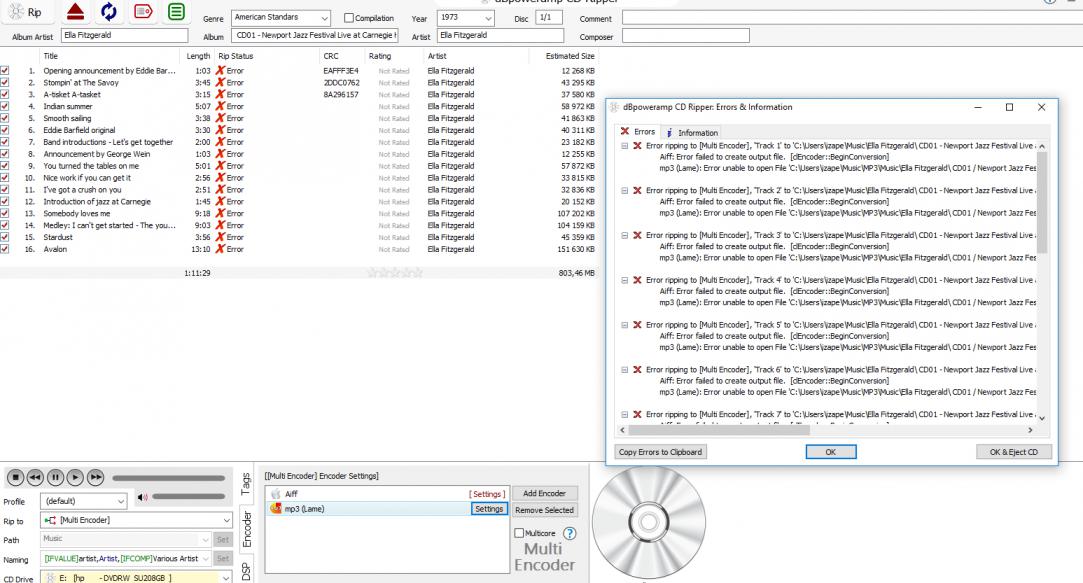Click the Rip button
This screenshot has width=1083, height=583.
point(26,12)
